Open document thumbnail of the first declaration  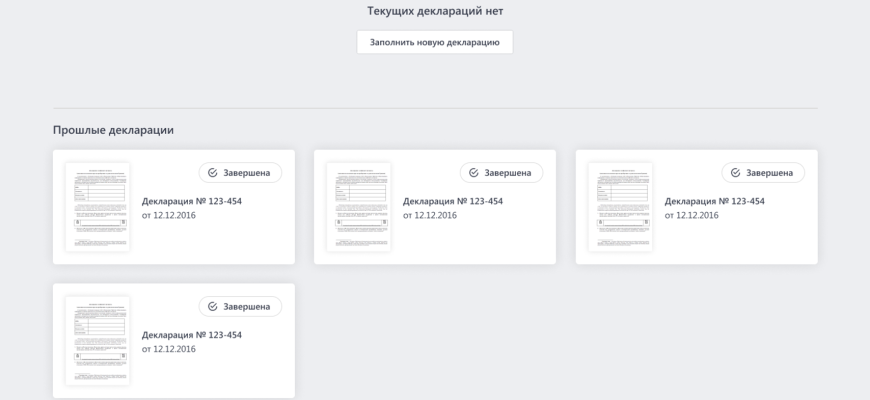(97, 207)
